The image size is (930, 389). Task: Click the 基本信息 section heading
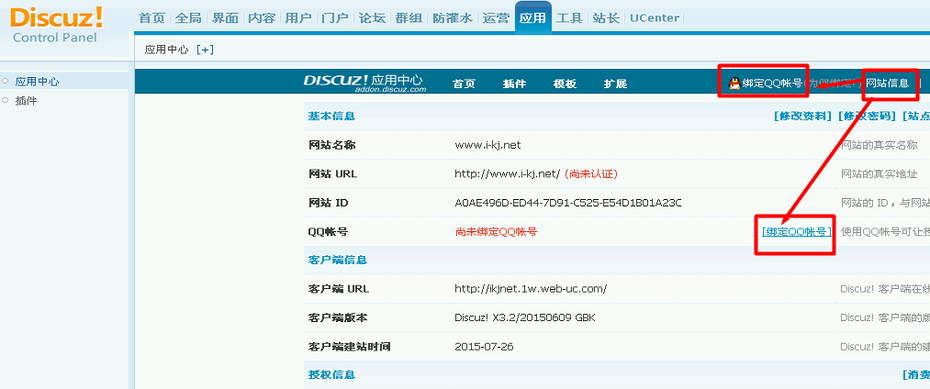click(332, 116)
